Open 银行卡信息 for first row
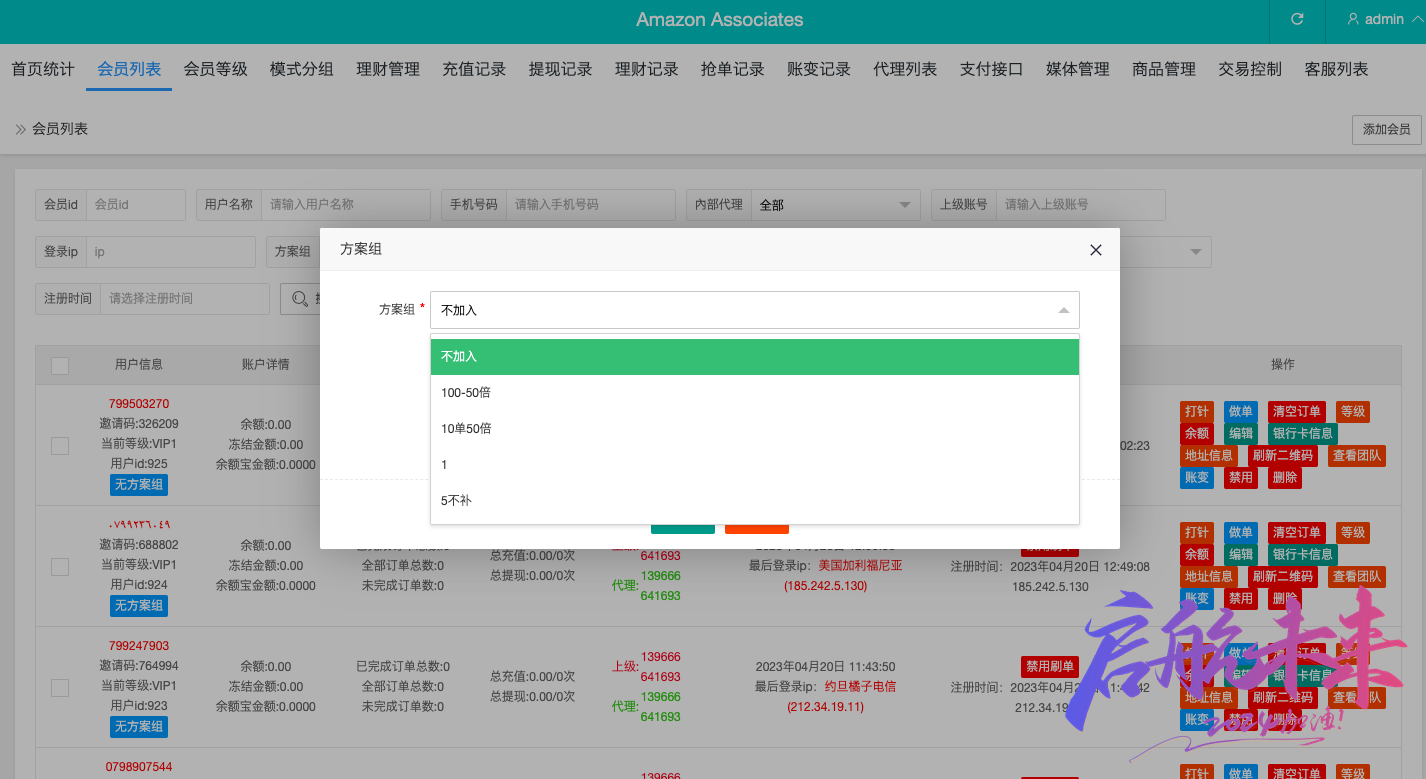 click(1303, 434)
